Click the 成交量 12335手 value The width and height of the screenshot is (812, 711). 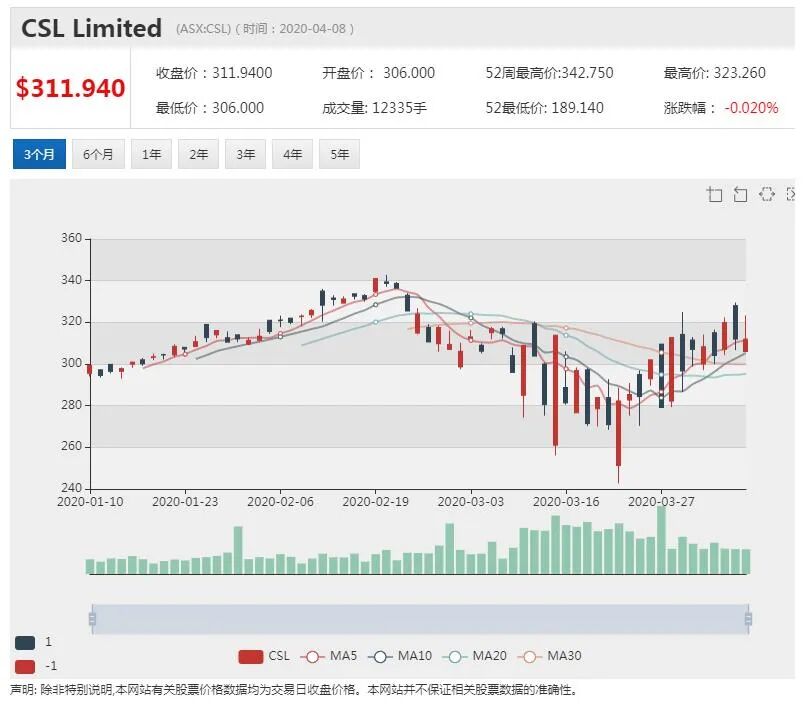coord(374,108)
